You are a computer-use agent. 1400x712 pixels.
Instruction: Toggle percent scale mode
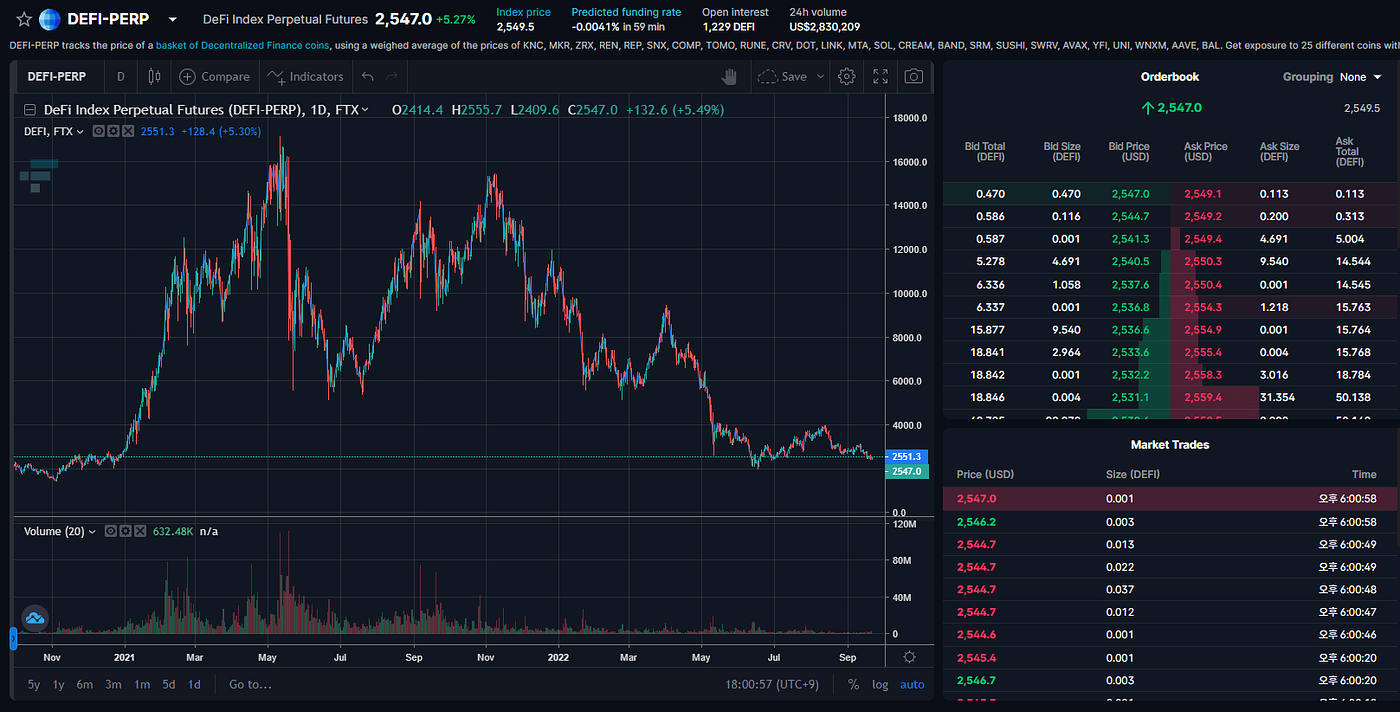[853, 684]
